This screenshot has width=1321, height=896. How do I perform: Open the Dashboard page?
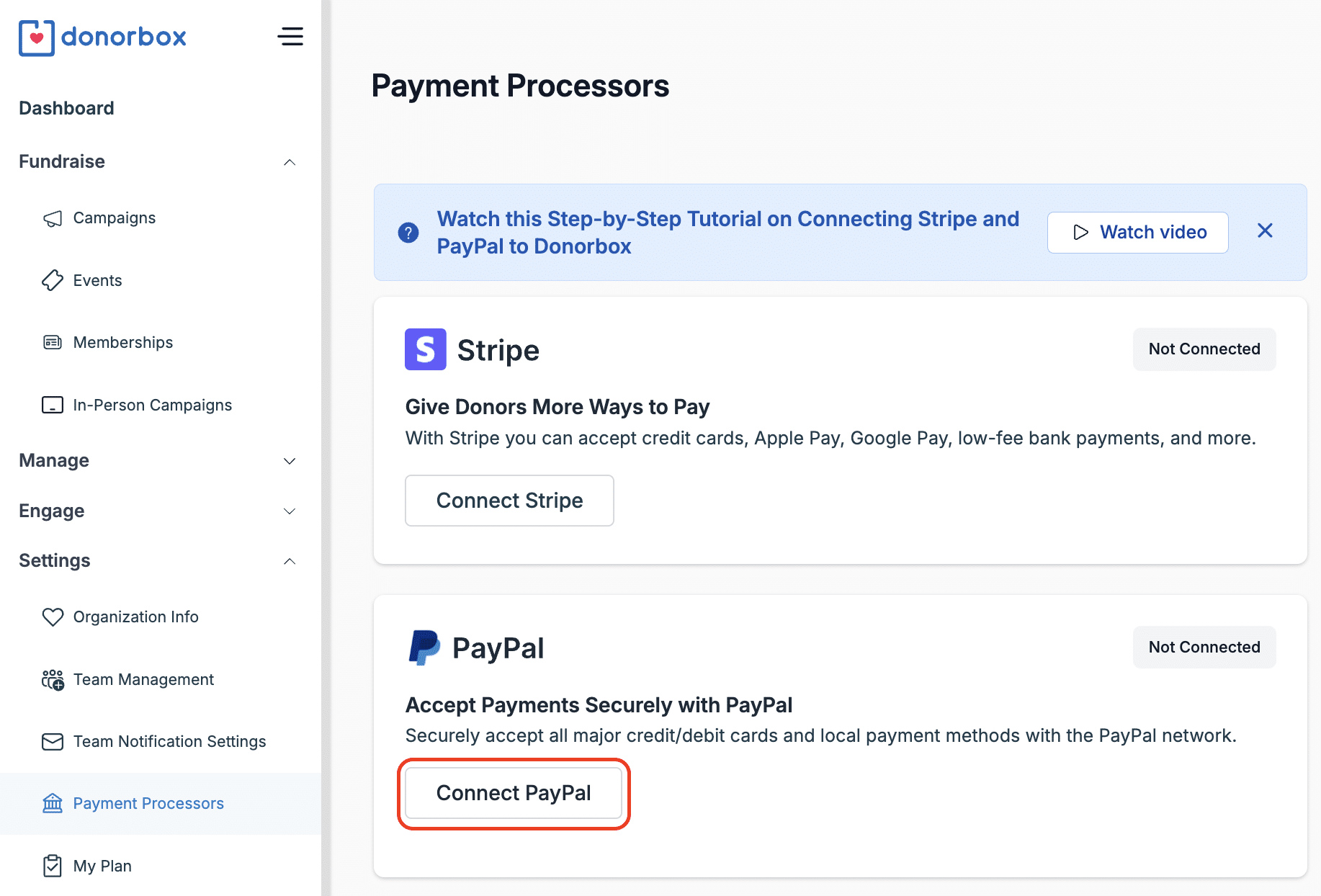point(66,108)
